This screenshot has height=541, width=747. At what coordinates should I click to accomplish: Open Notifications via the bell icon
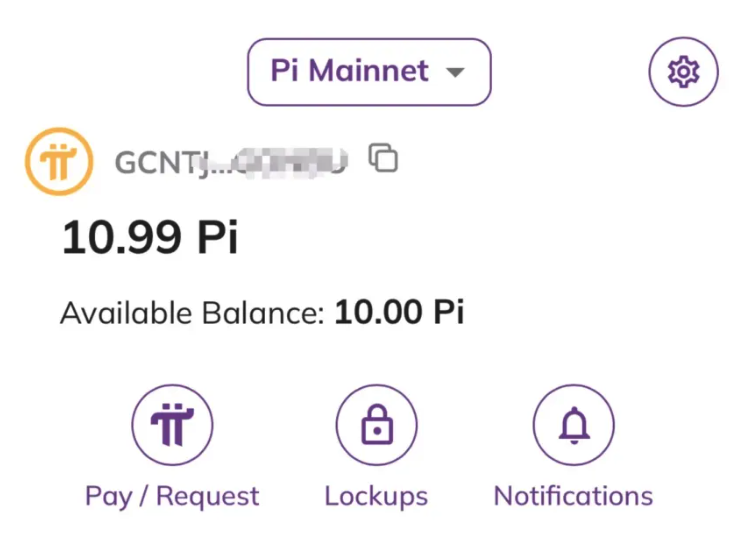point(573,427)
